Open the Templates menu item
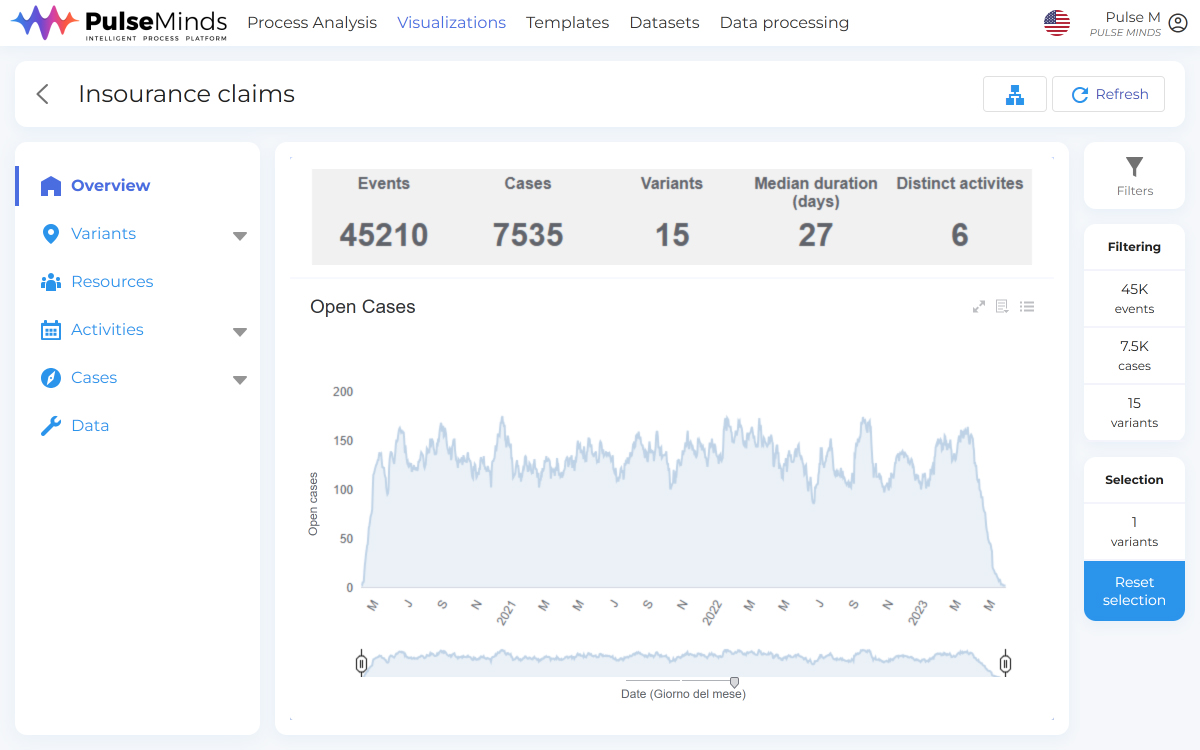This screenshot has width=1200, height=750. point(567,23)
